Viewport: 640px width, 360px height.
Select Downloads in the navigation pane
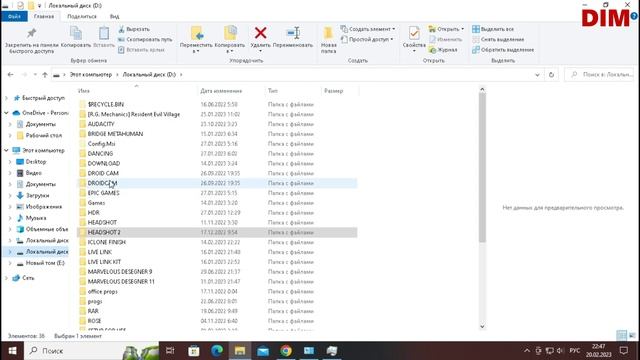tap(37, 196)
